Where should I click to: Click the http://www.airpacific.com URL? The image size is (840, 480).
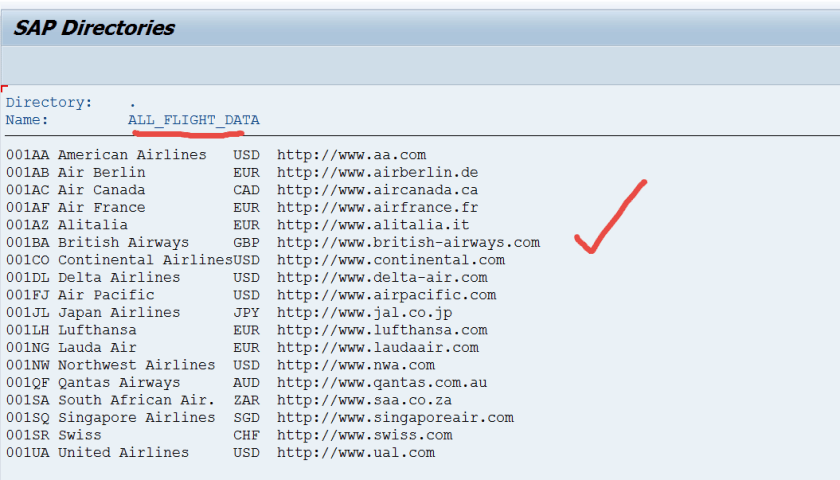pos(386,295)
